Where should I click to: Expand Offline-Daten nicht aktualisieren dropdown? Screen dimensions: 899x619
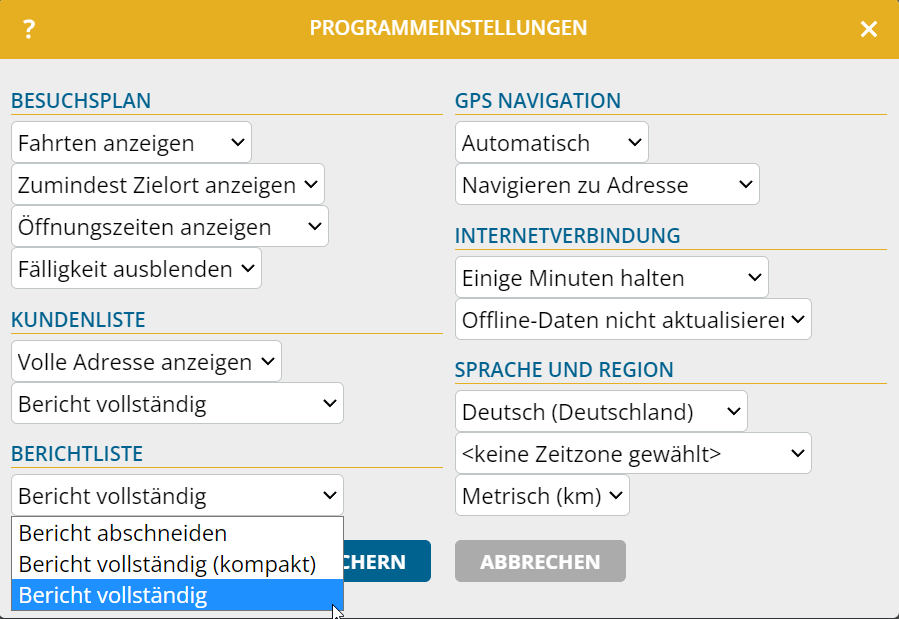633,319
